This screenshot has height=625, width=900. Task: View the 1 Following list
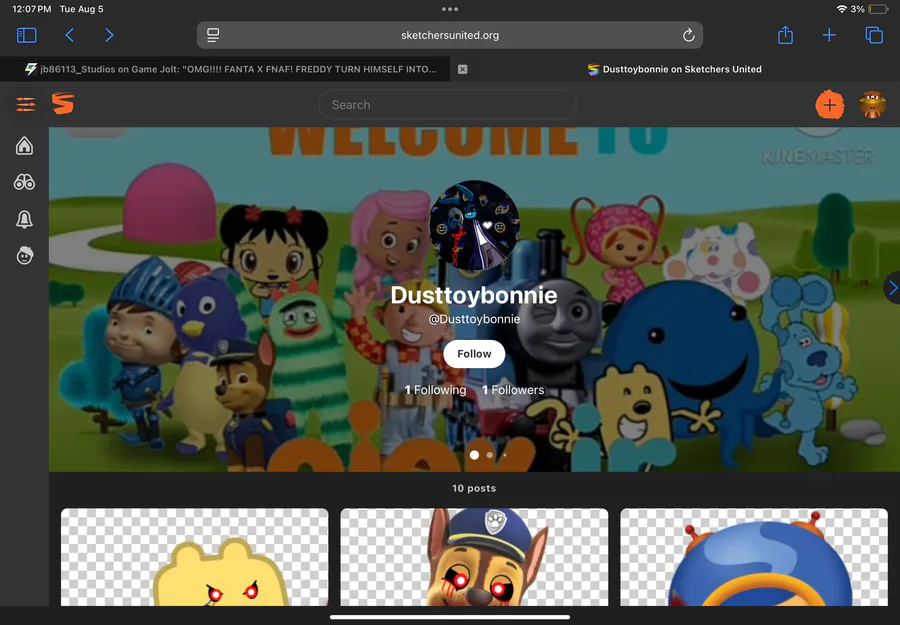(x=435, y=390)
